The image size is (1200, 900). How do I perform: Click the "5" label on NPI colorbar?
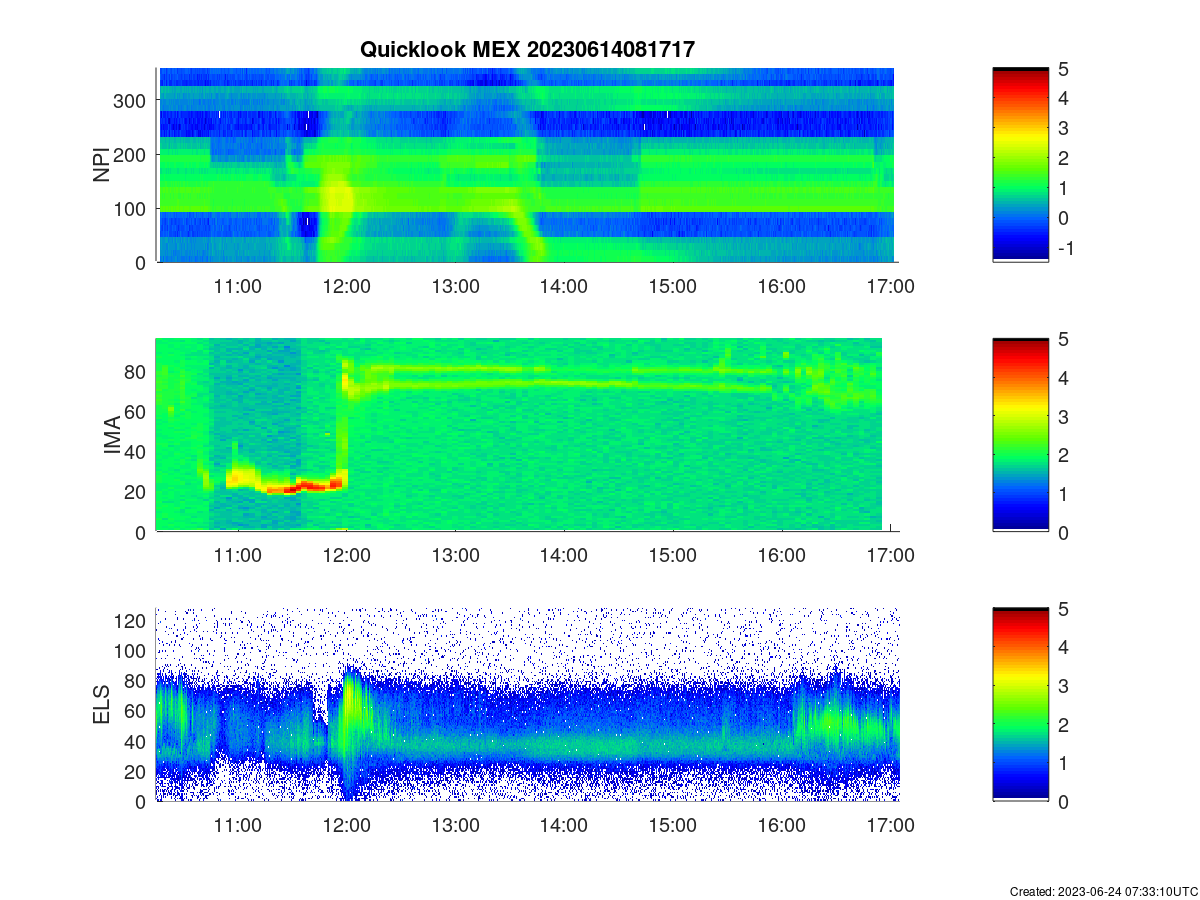[1064, 68]
